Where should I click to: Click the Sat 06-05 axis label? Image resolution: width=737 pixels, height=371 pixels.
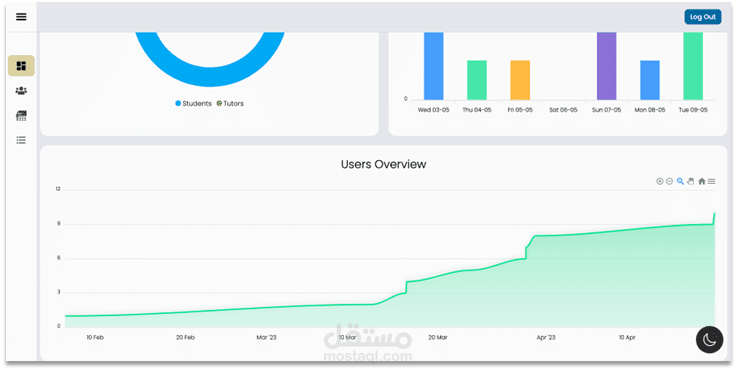pyautogui.click(x=564, y=110)
